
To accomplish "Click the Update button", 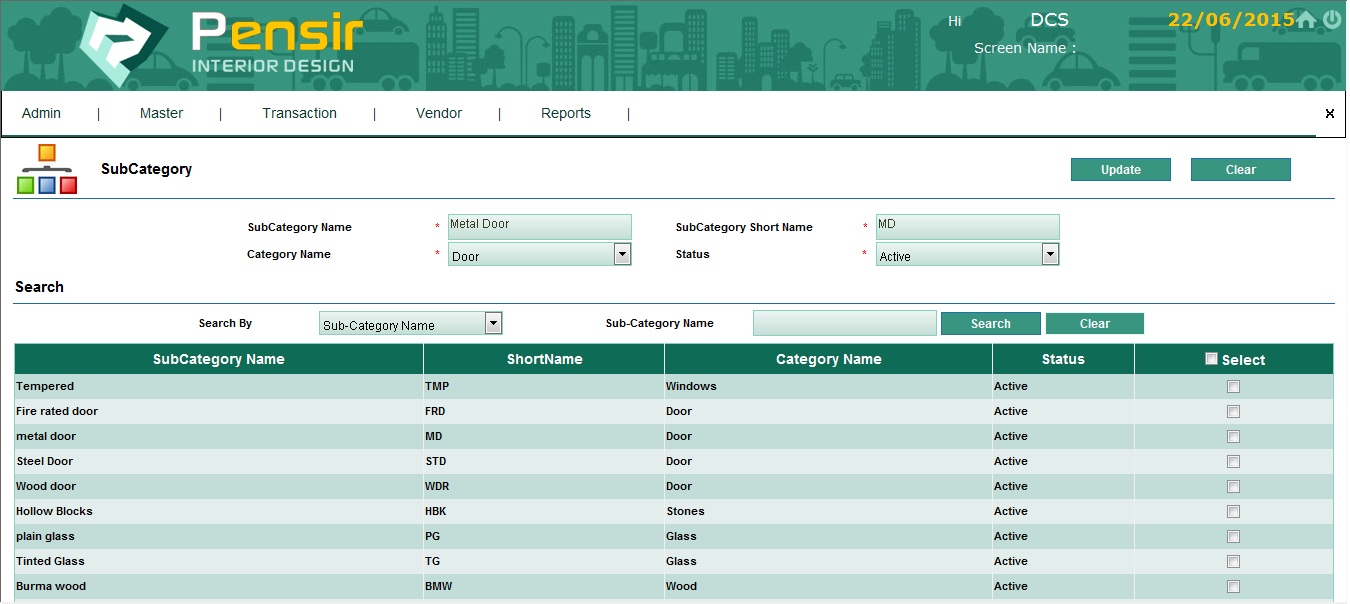I will (x=1120, y=170).
